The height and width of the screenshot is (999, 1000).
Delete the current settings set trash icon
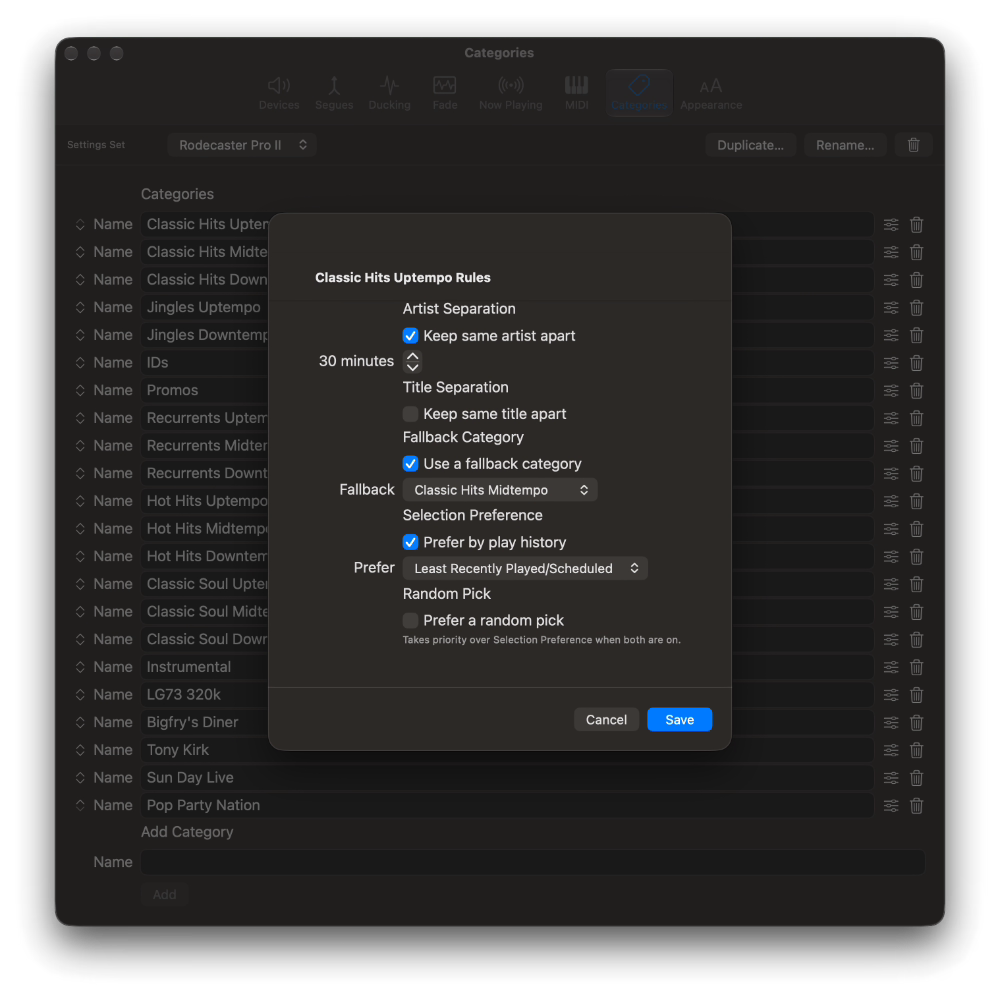tap(913, 145)
